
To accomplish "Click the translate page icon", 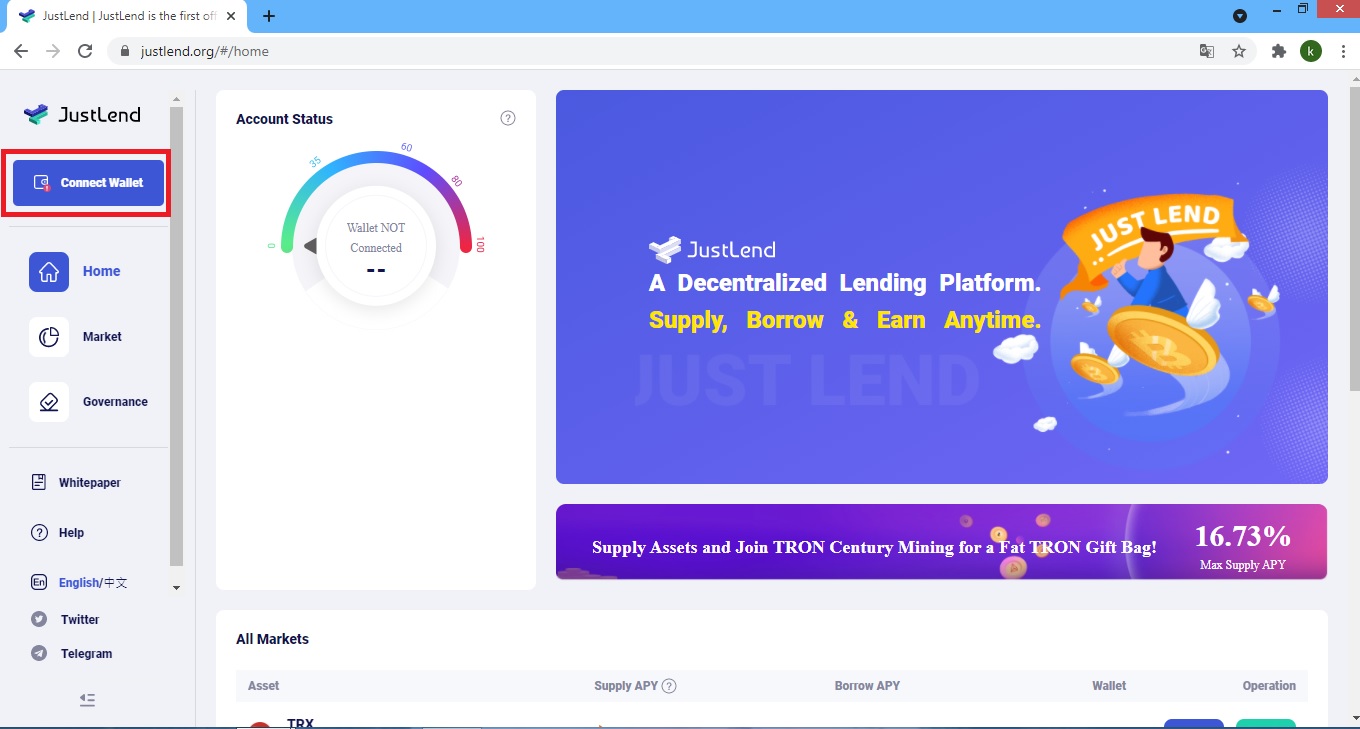I will (x=1207, y=51).
